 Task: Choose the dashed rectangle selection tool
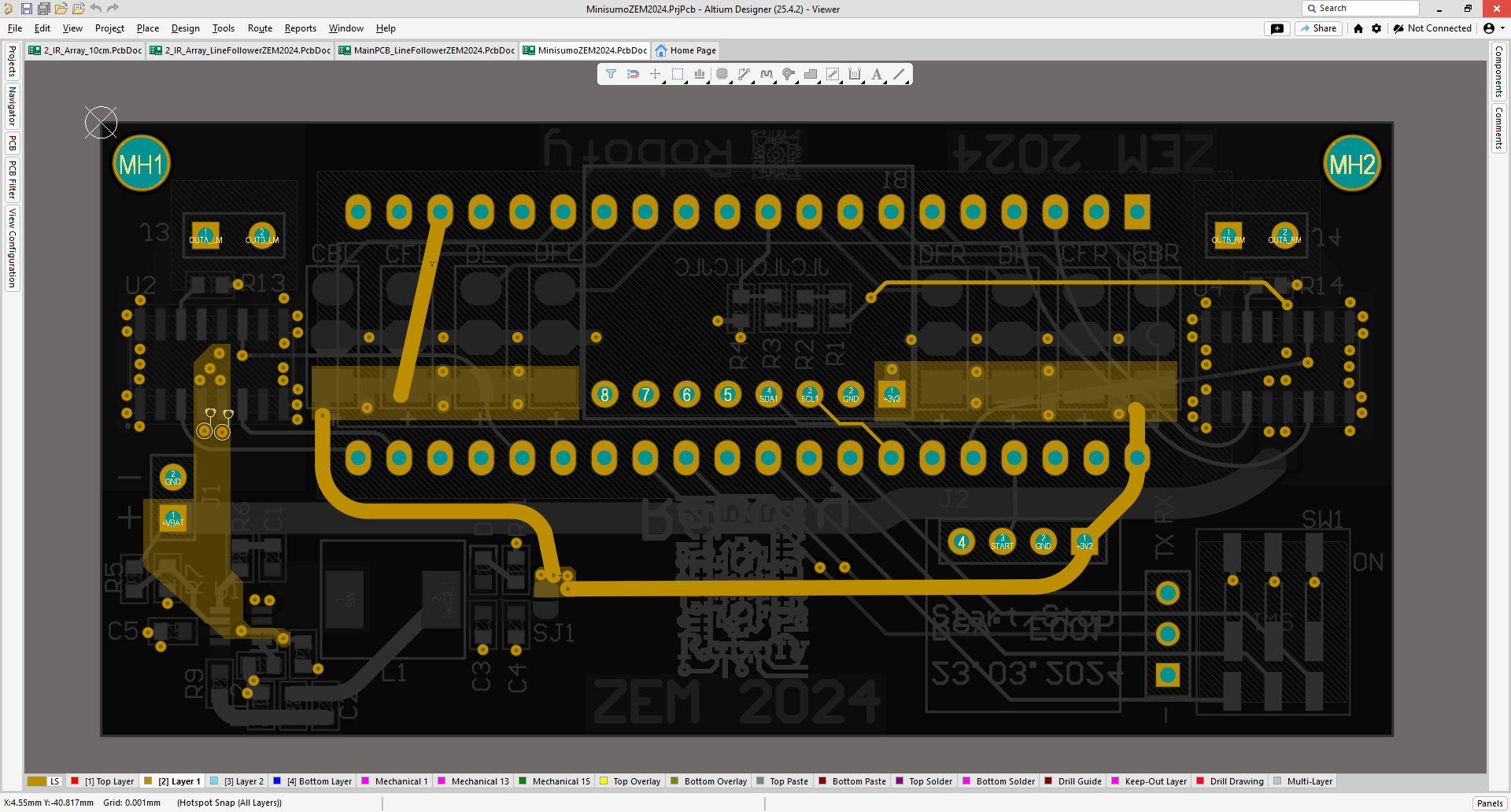(677, 74)
